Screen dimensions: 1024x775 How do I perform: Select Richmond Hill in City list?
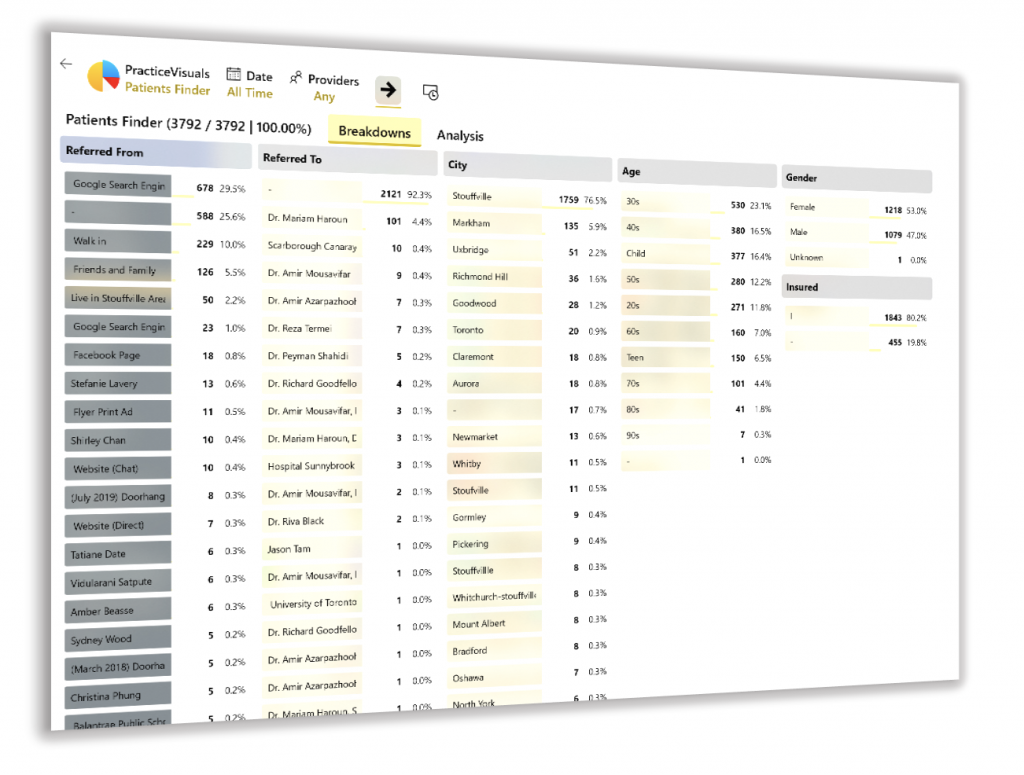point(493,276)
